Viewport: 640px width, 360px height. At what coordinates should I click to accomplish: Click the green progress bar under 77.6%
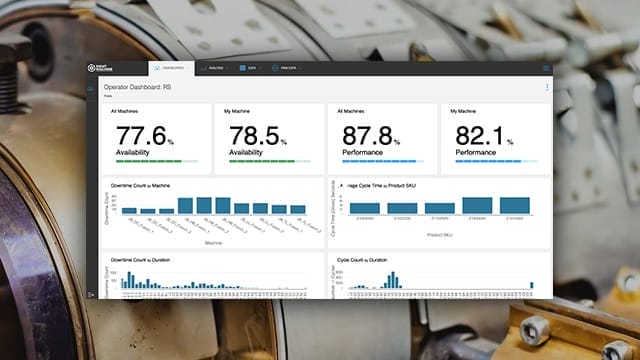[157, 161]
